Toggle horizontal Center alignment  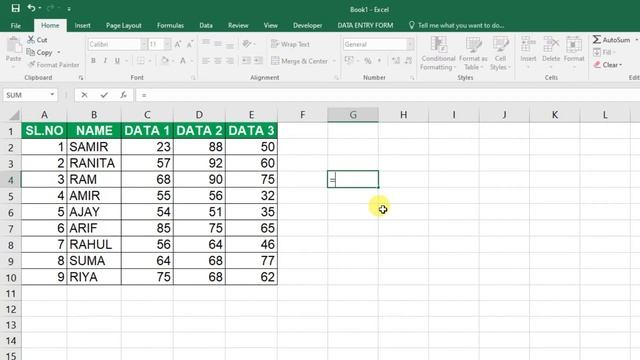[218, 61]
